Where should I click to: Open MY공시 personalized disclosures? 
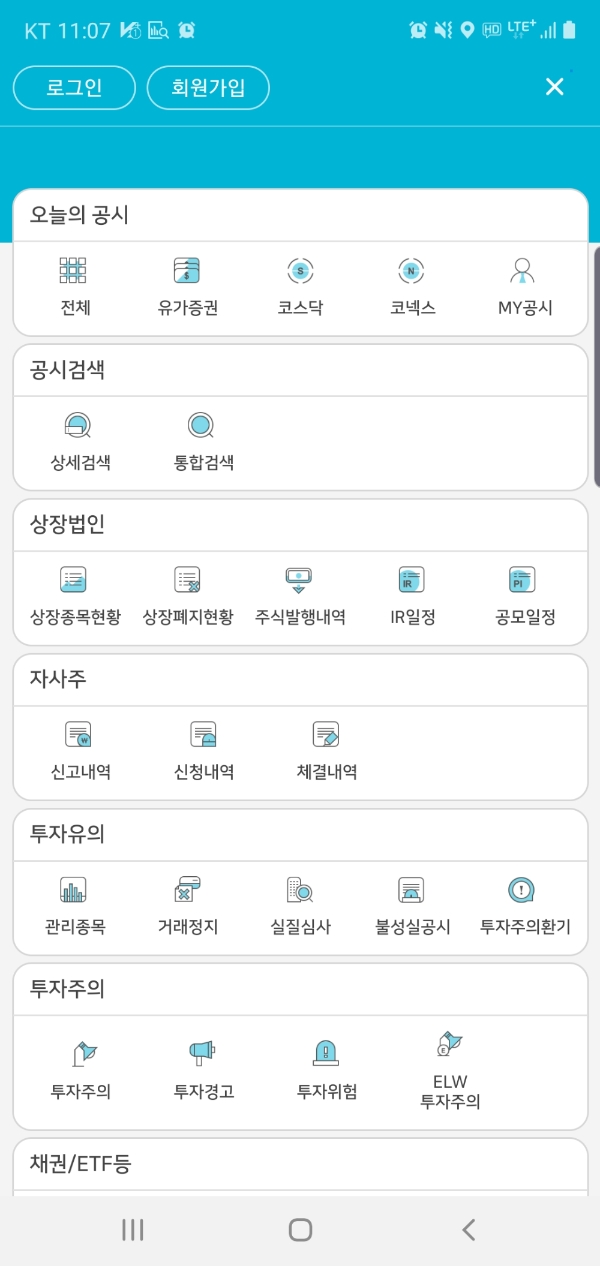(522, 284)
